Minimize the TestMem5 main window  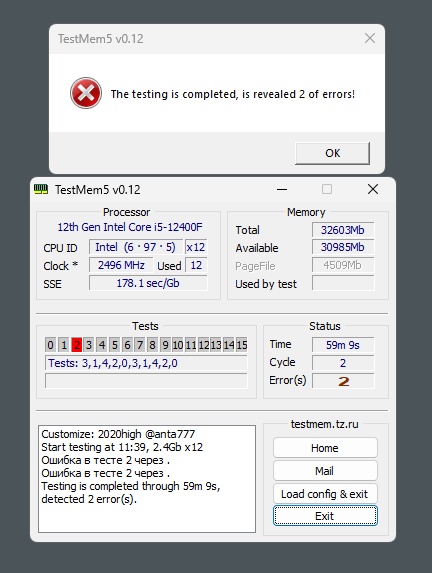point(282,189)
